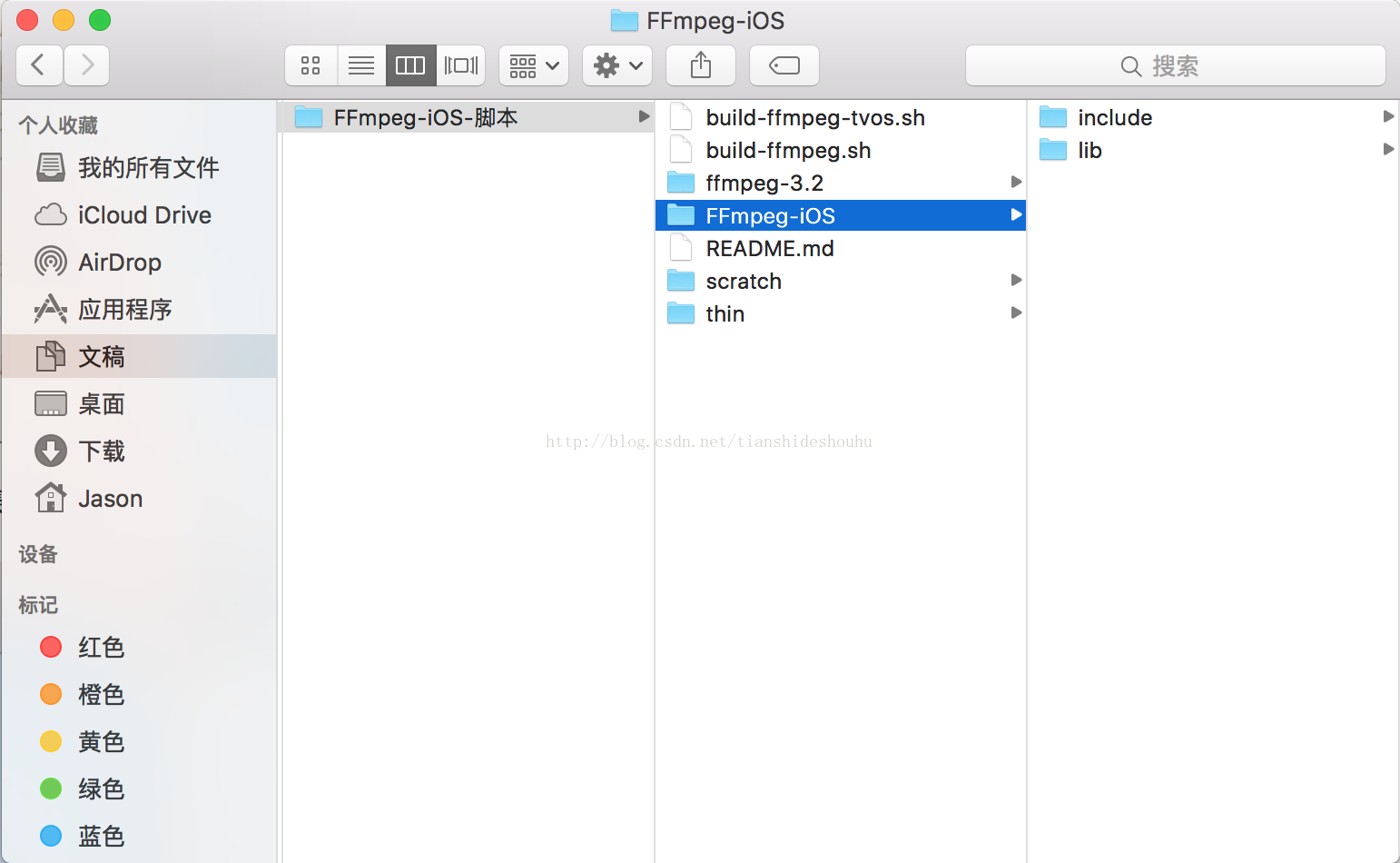This screenshot has width=1400, height=863.
Task: Switch to Cover Flow view
Action: tap(461, 65)
